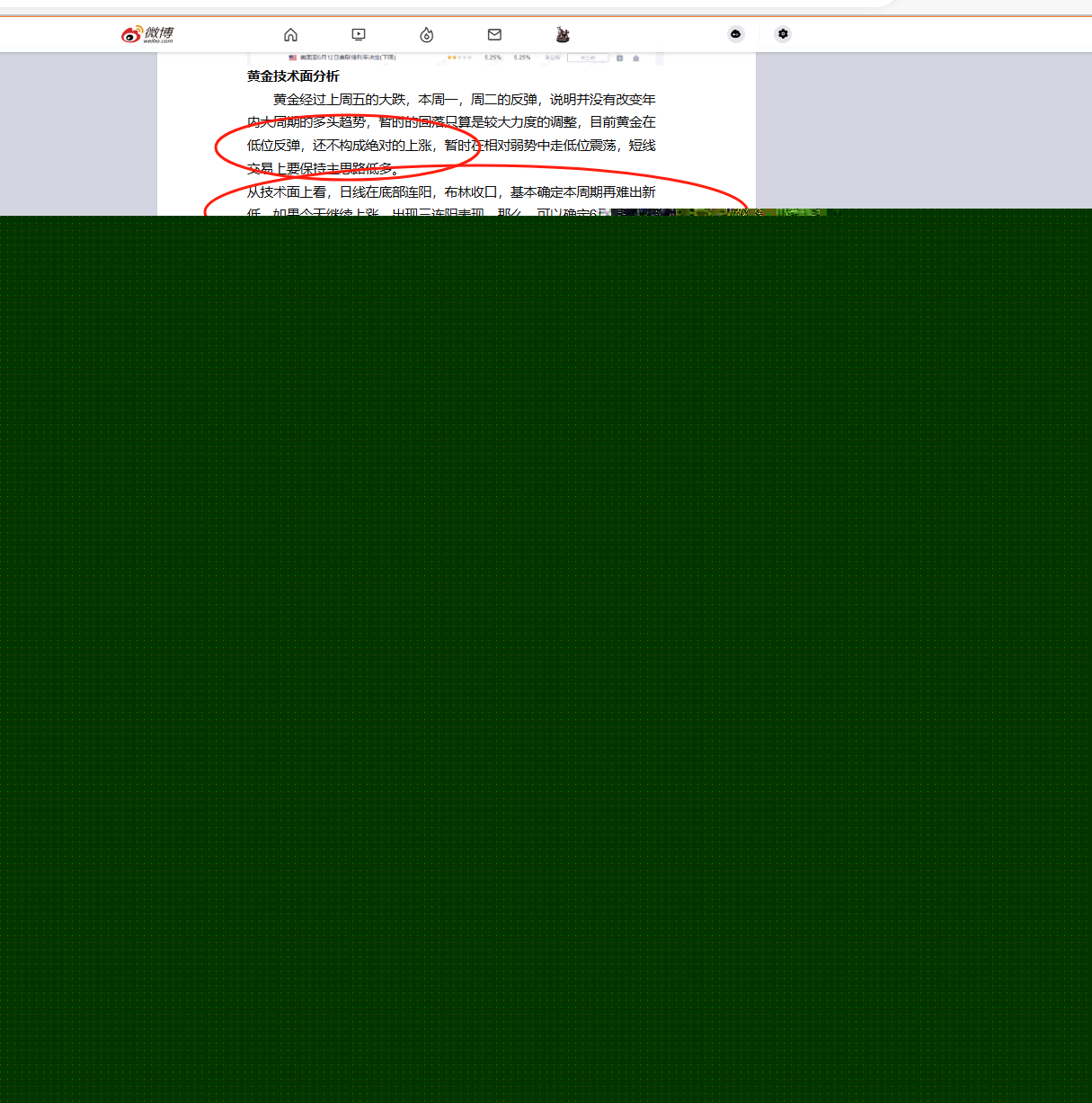Open the Weibo logo homepage link

147,34
